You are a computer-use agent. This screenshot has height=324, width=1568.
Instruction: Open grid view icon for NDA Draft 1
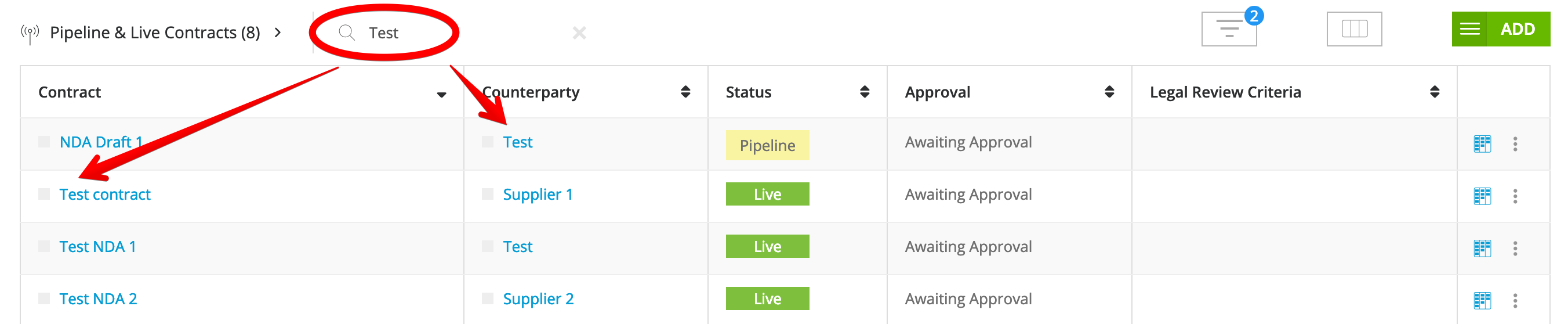tap(1482, 145)
